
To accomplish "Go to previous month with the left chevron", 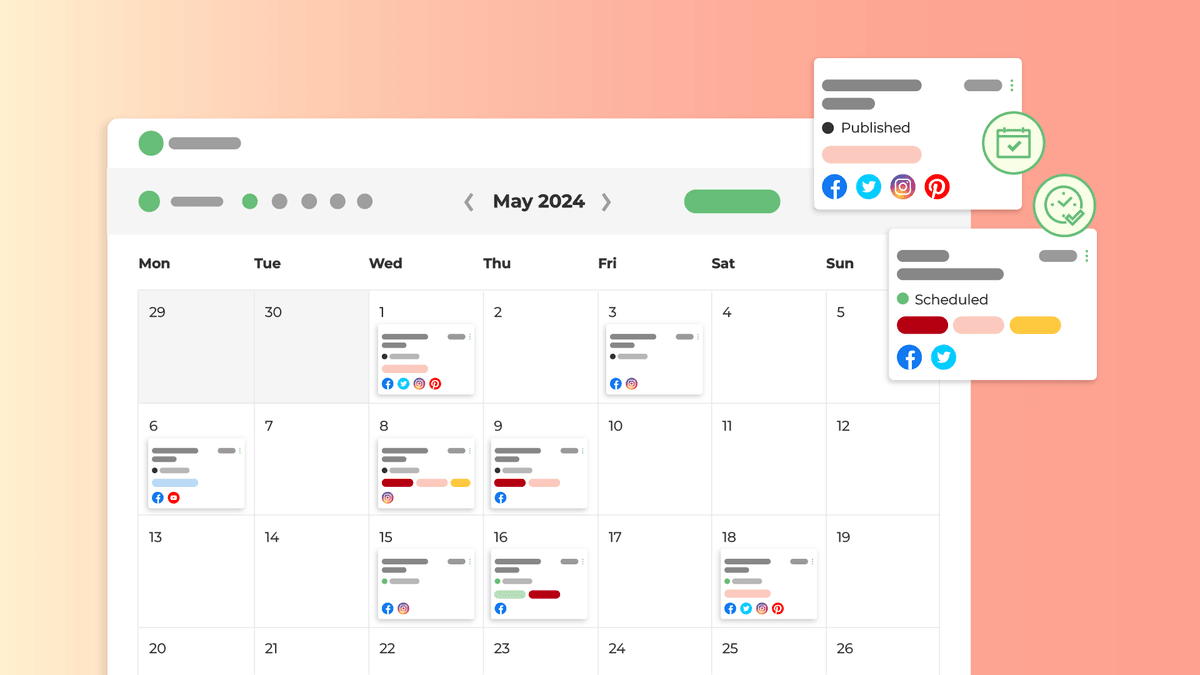I will (469, 202).
